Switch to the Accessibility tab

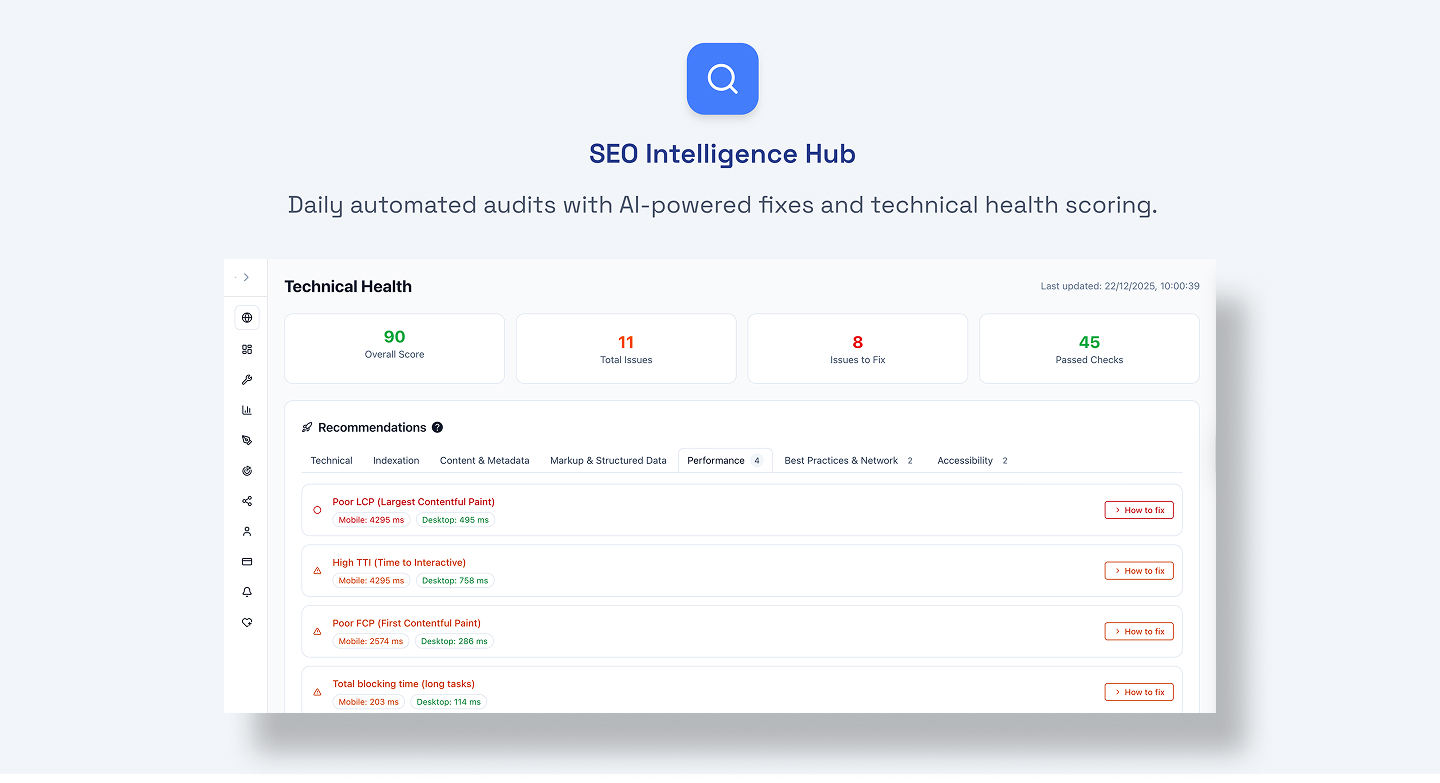click(966, 460)
